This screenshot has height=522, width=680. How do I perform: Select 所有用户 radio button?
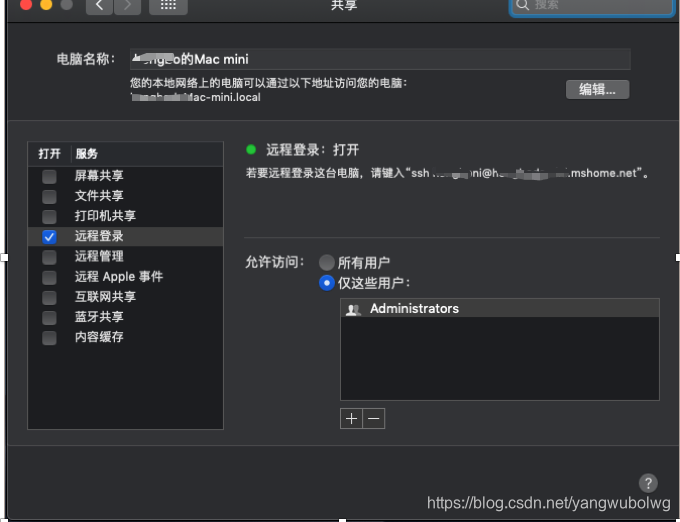tap(327, 262)
